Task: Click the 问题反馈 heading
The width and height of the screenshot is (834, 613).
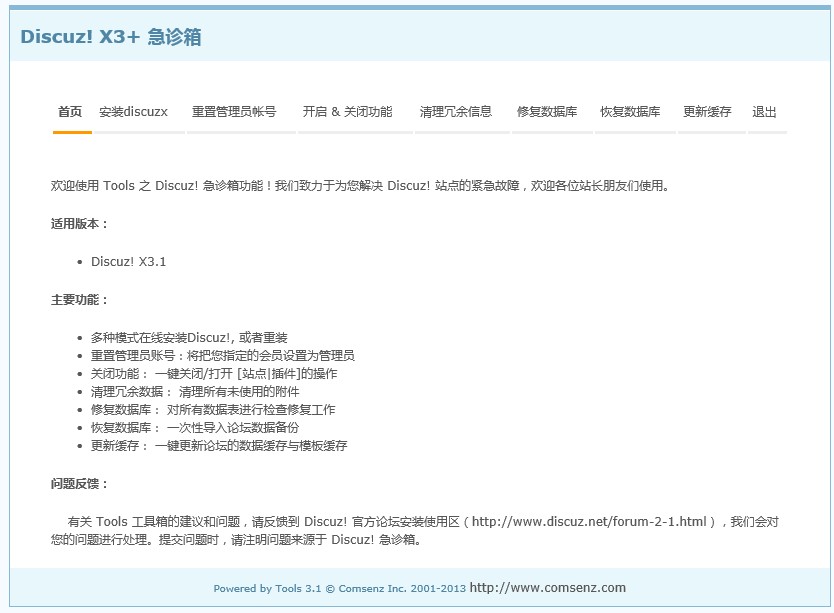Action: [x=79, y=484]
